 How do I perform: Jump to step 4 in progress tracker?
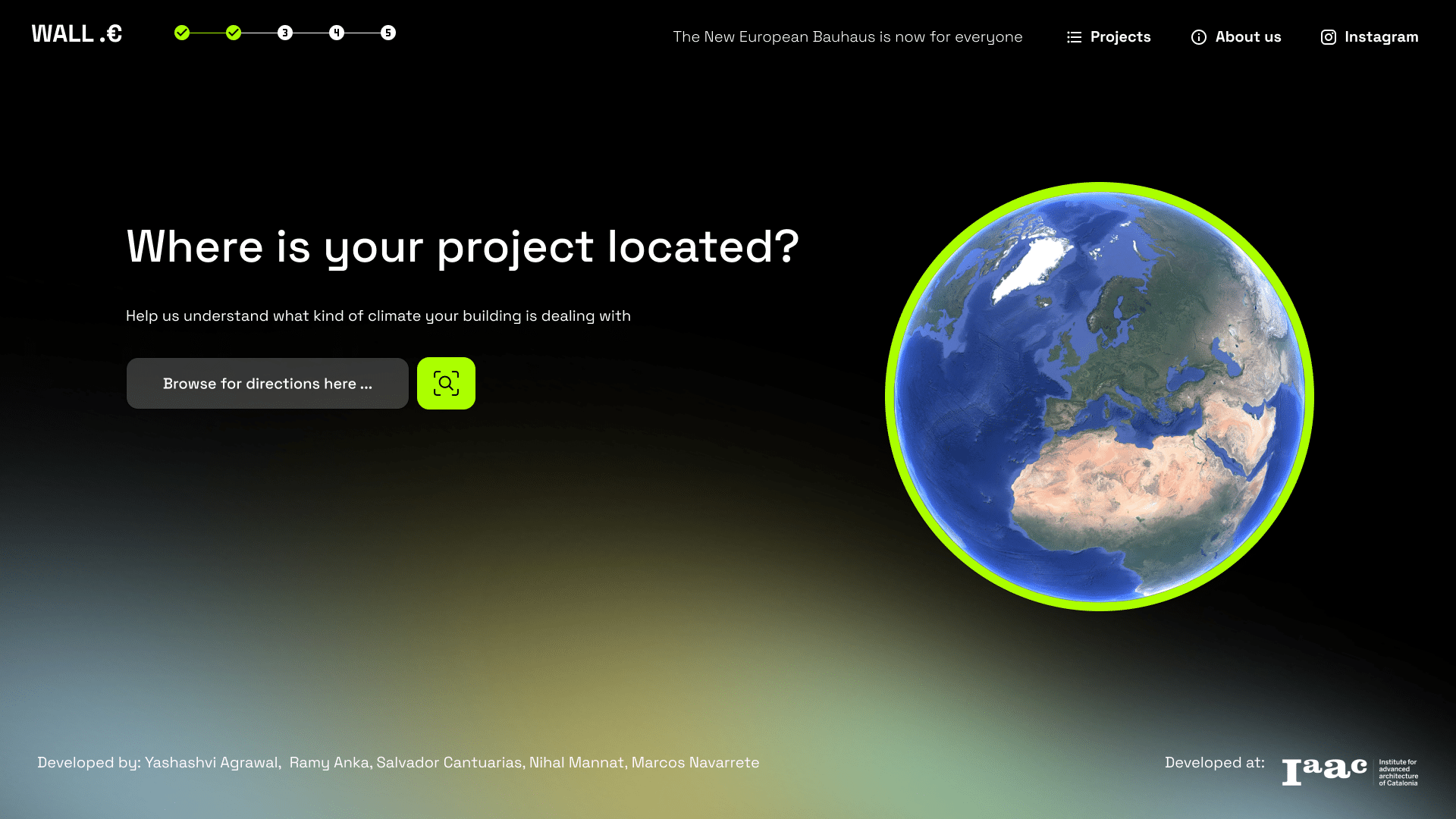point(337,33)
